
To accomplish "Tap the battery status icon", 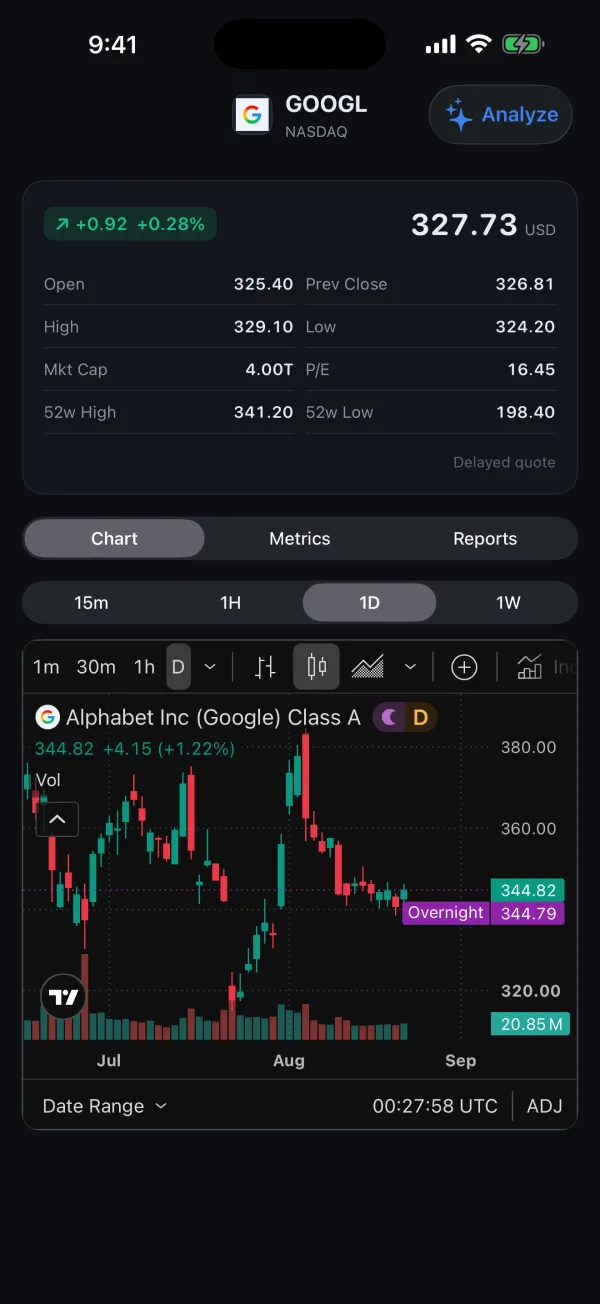I will click(x=523, y=44).
